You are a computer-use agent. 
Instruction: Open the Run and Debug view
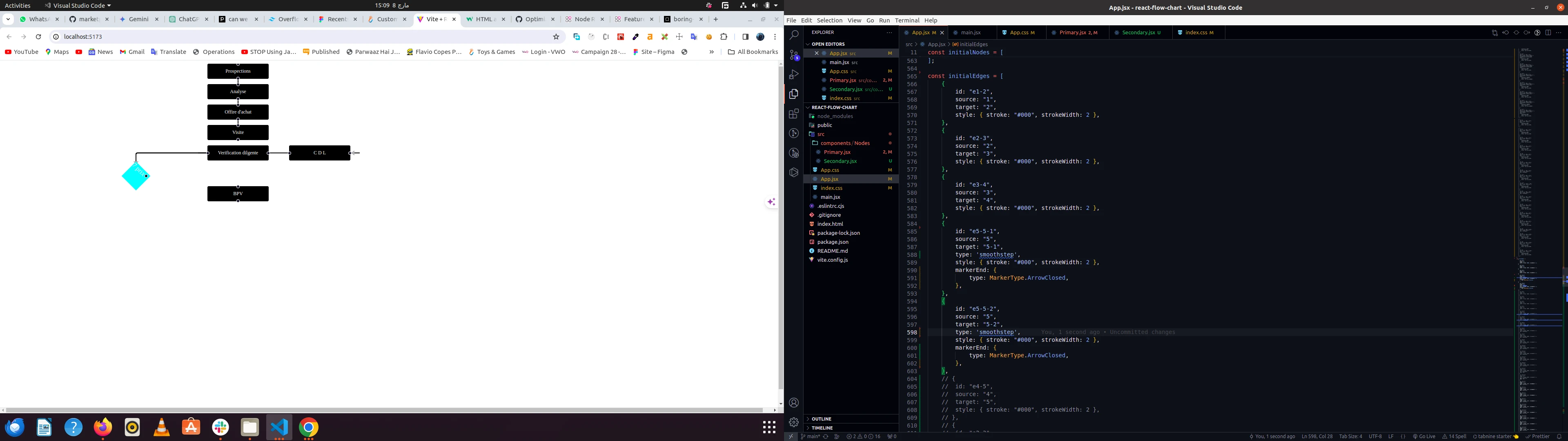794,74
